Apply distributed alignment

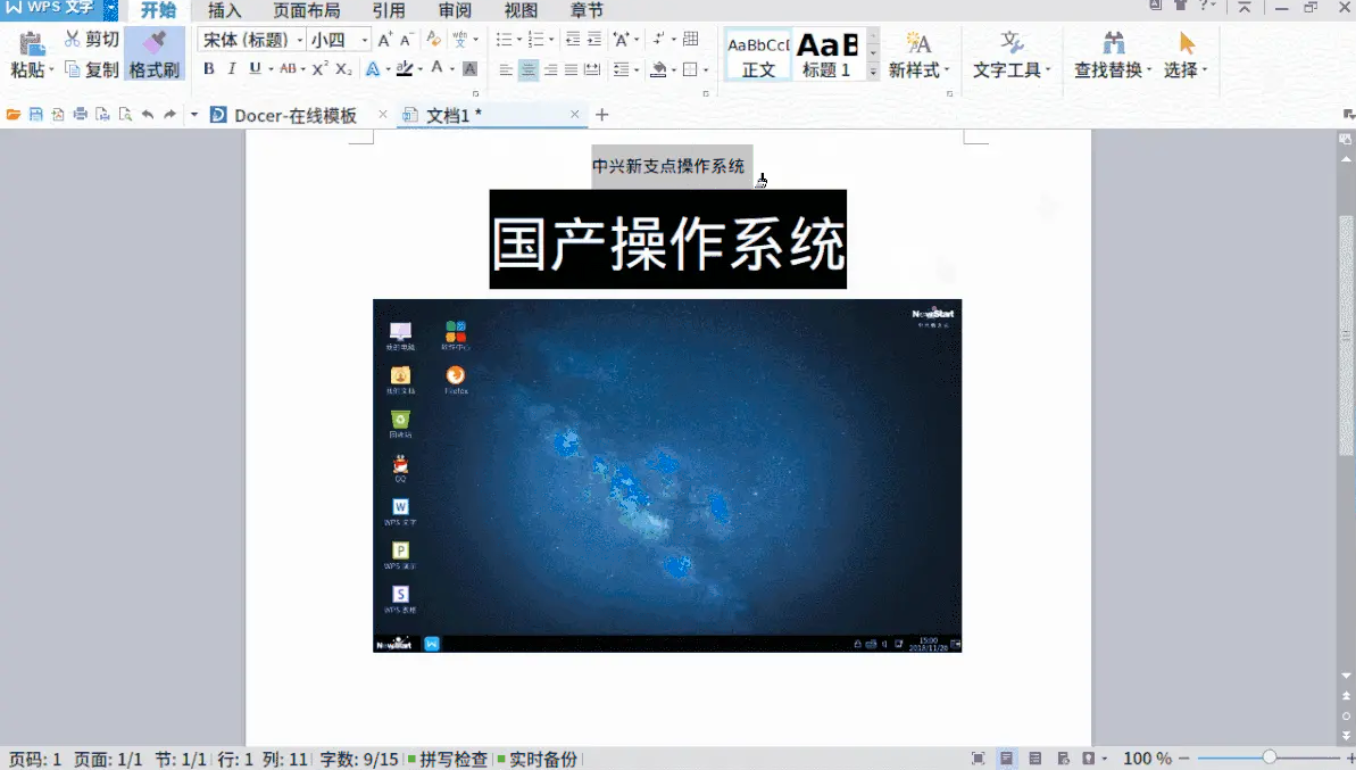click(x=592, y=70)
